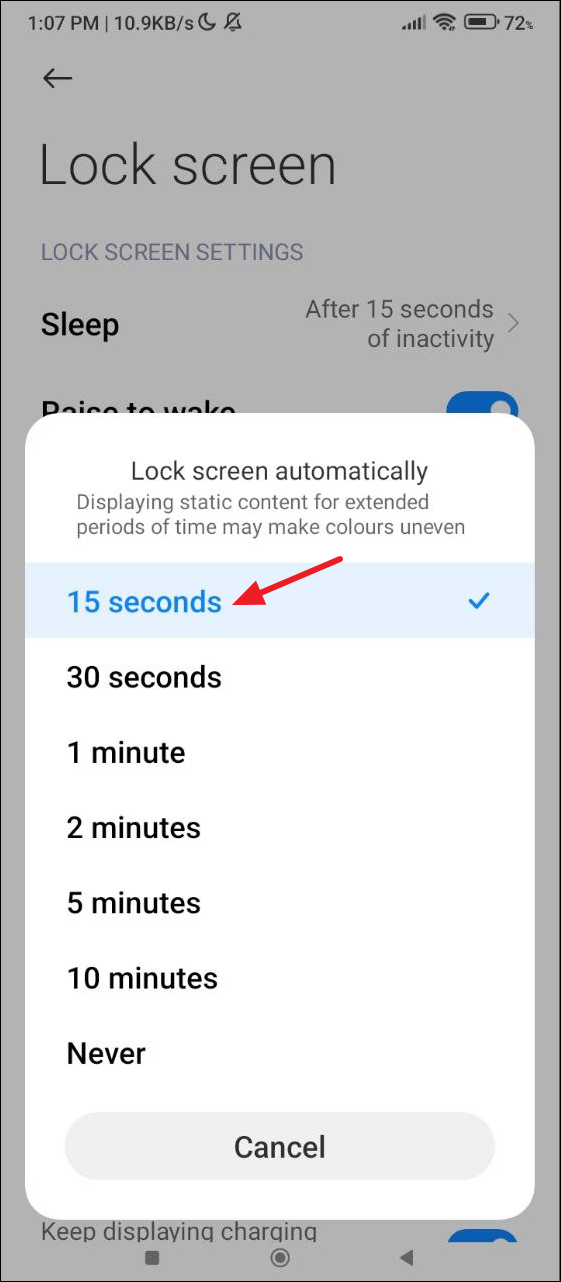
Task: Tap the square recent apps button
Action: pyautogui.click(x=152, y=1257)
